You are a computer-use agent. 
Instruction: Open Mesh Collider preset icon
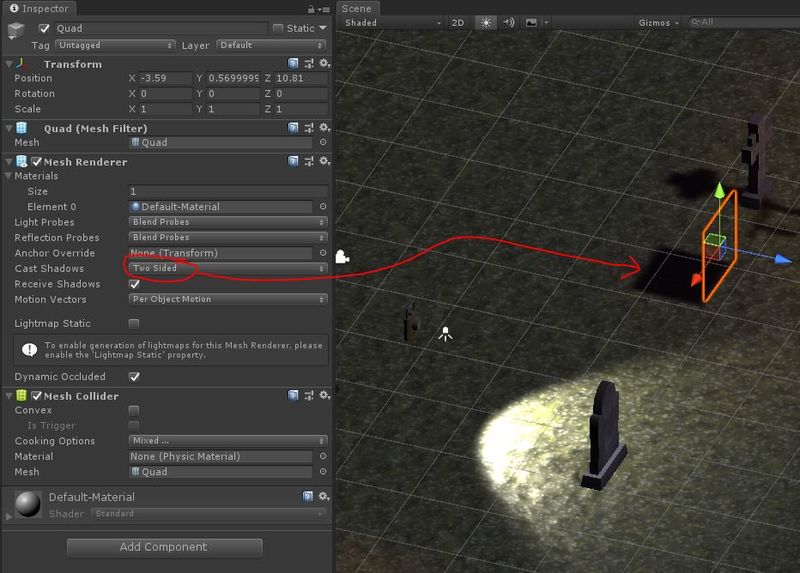pyautogui.click(x=309, y=395)
